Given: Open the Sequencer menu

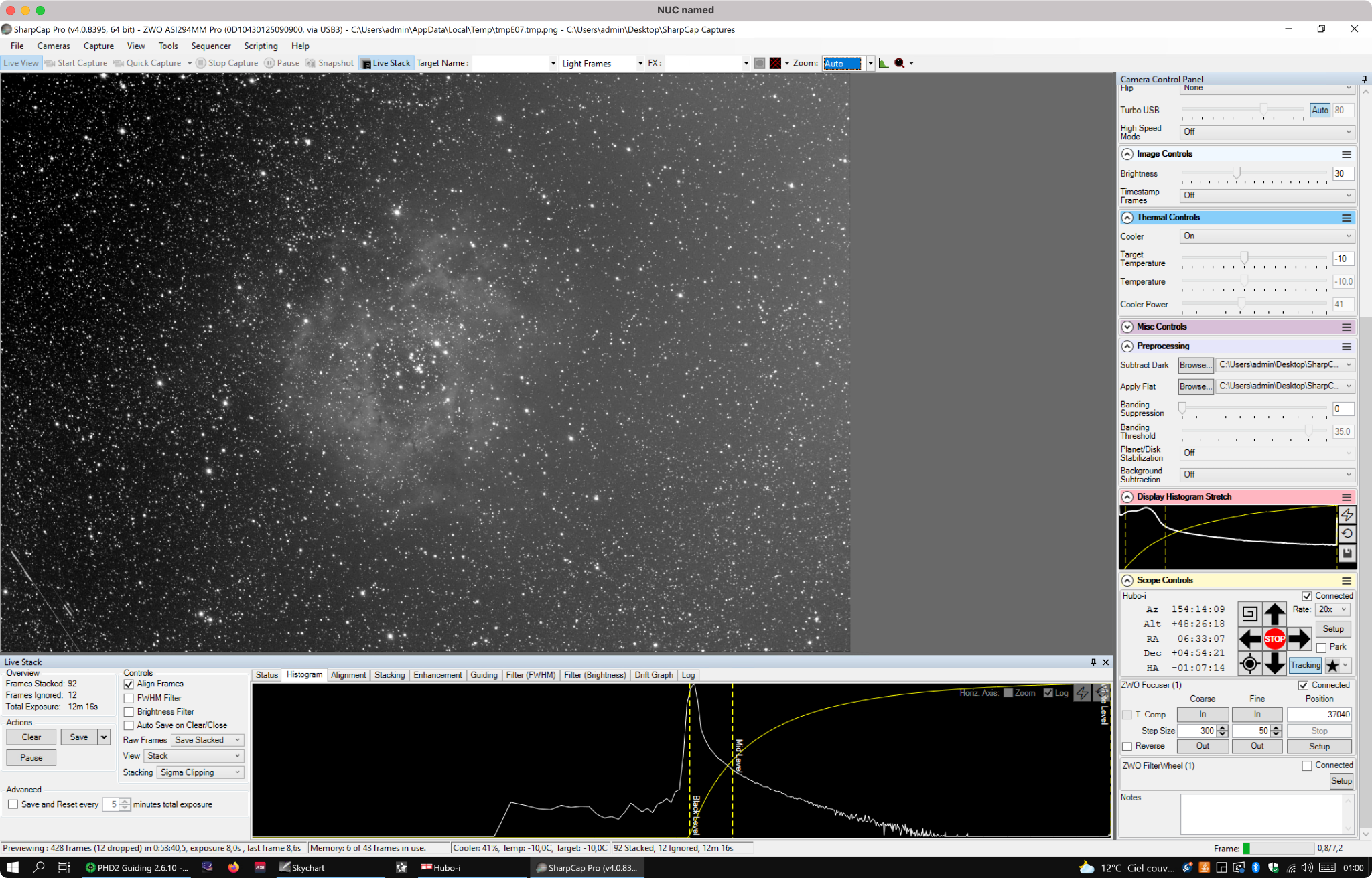Looking at the screenshot, I should pos(211,46).
